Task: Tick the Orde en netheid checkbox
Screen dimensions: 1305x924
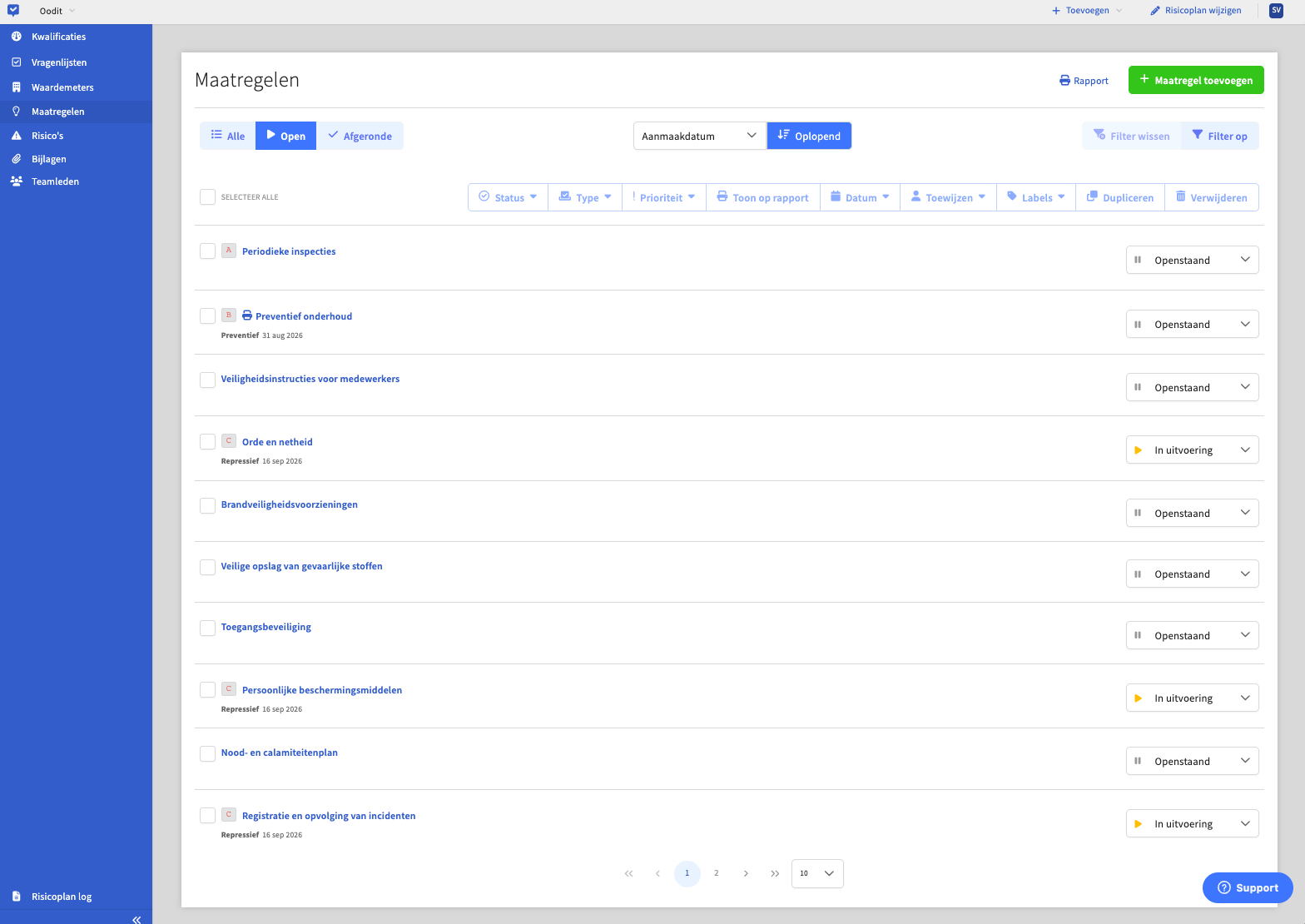Action: click(x=208, y=441)
